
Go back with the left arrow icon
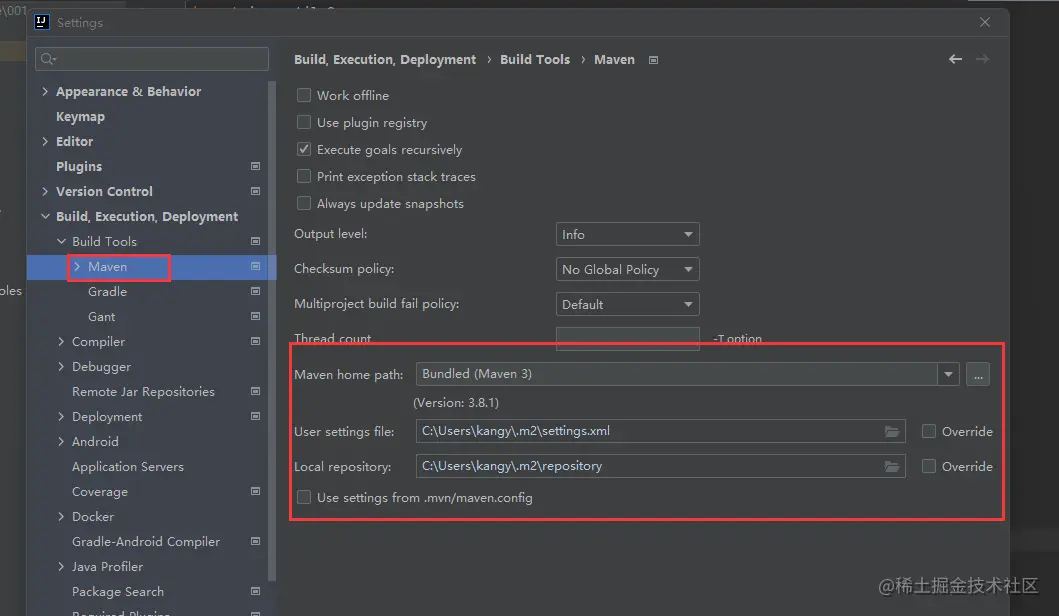pos(955,59)
